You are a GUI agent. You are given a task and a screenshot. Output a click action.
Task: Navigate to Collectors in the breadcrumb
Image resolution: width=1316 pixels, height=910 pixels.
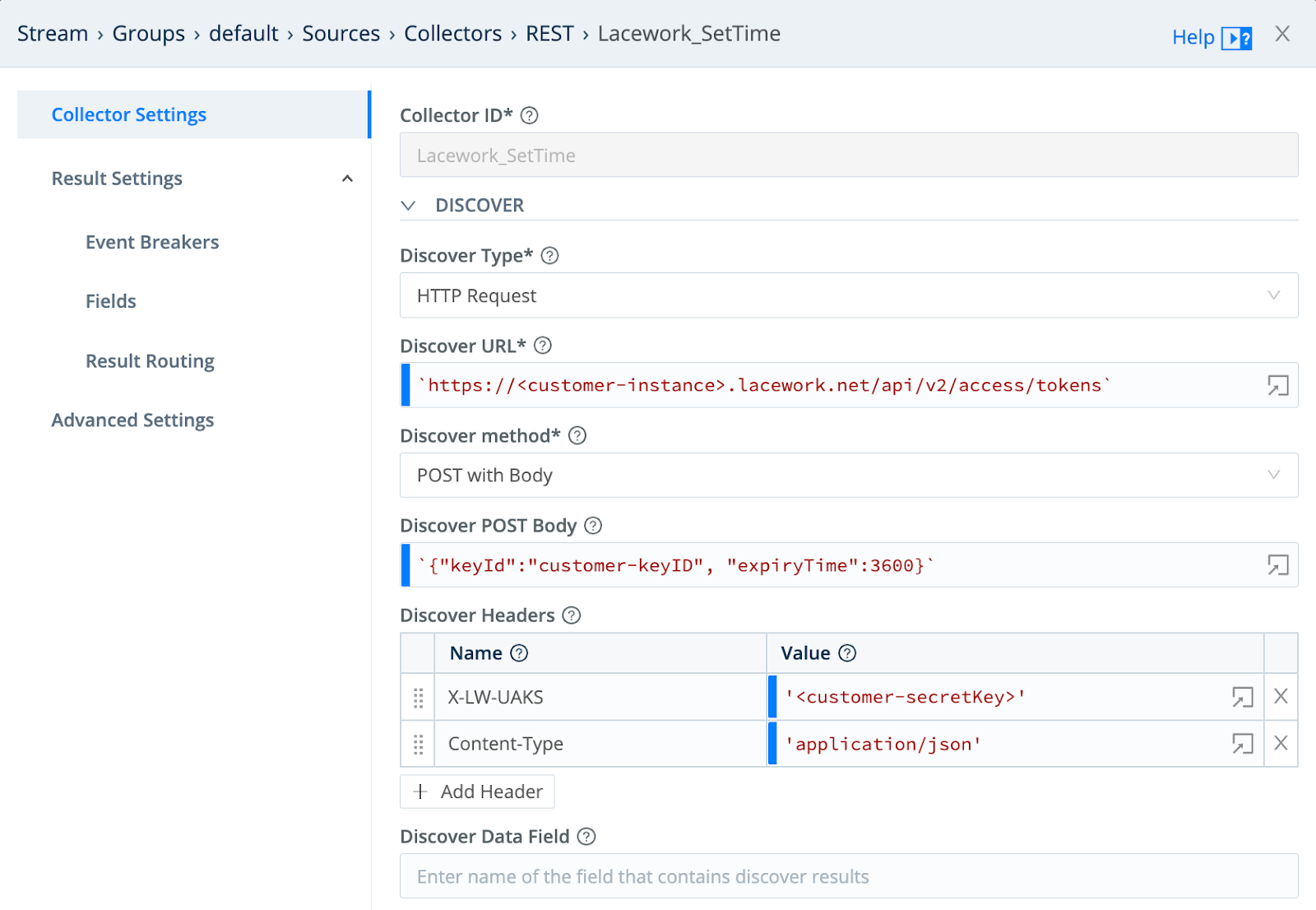pos(452,34)
